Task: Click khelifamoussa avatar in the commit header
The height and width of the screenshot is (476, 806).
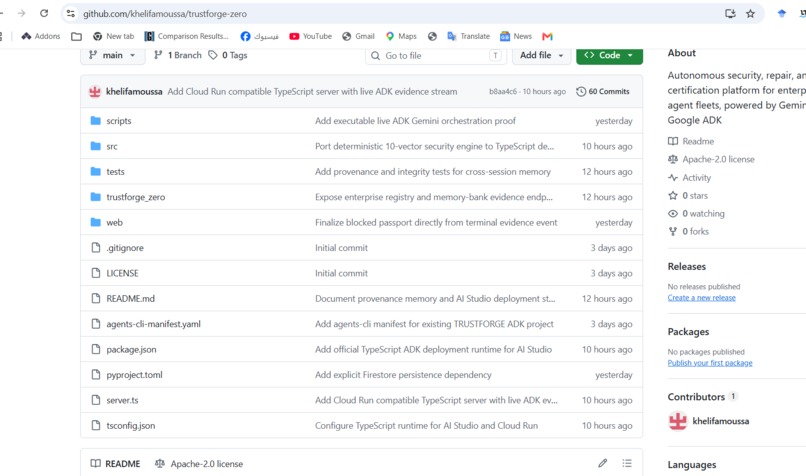Action: pos(95,91)
